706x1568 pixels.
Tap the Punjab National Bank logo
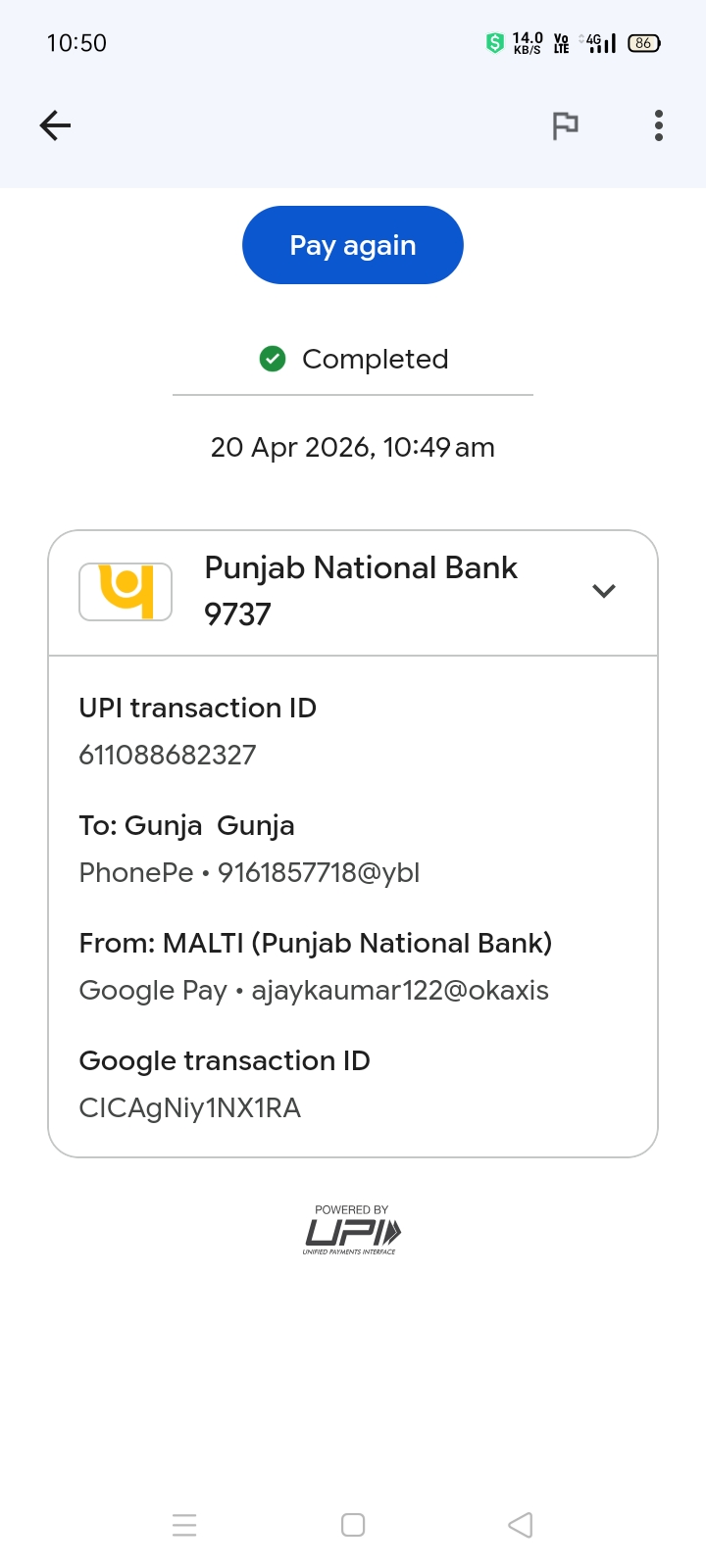coord(126,591)
